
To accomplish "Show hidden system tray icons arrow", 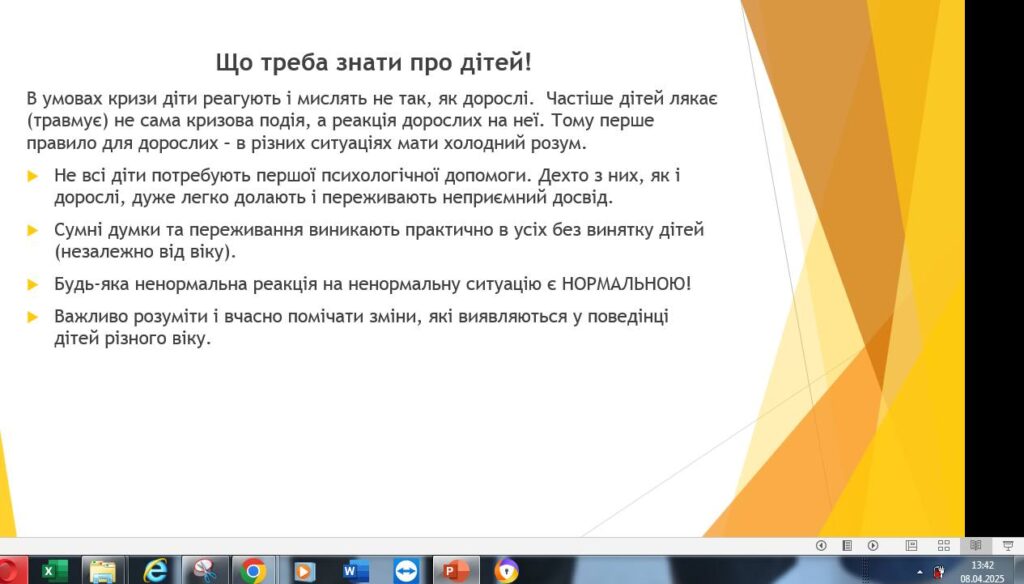I will 920,572.
